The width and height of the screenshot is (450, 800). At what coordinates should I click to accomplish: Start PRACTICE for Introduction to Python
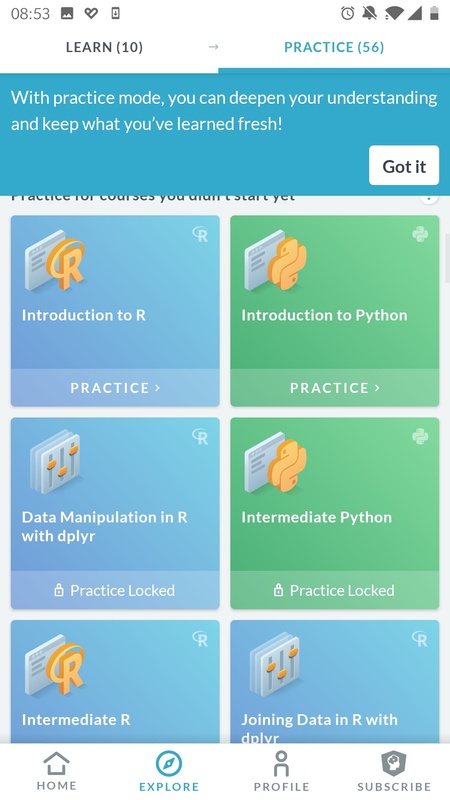335,388
